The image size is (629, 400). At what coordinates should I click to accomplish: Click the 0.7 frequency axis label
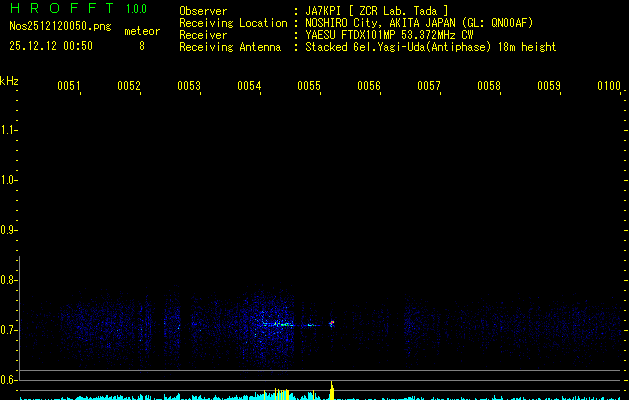coord(9,329)
